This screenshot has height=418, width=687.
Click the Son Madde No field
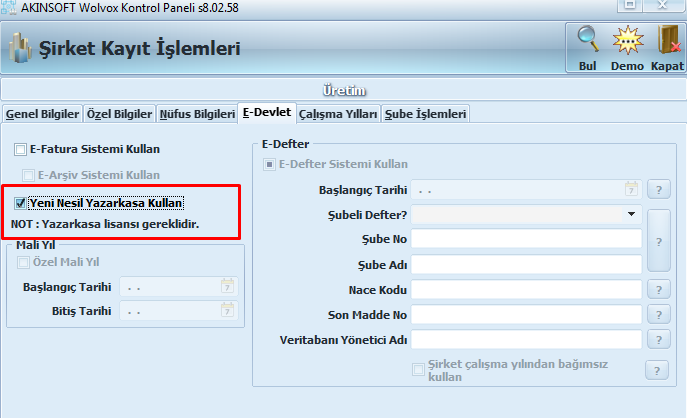click(x=526, y=315)
